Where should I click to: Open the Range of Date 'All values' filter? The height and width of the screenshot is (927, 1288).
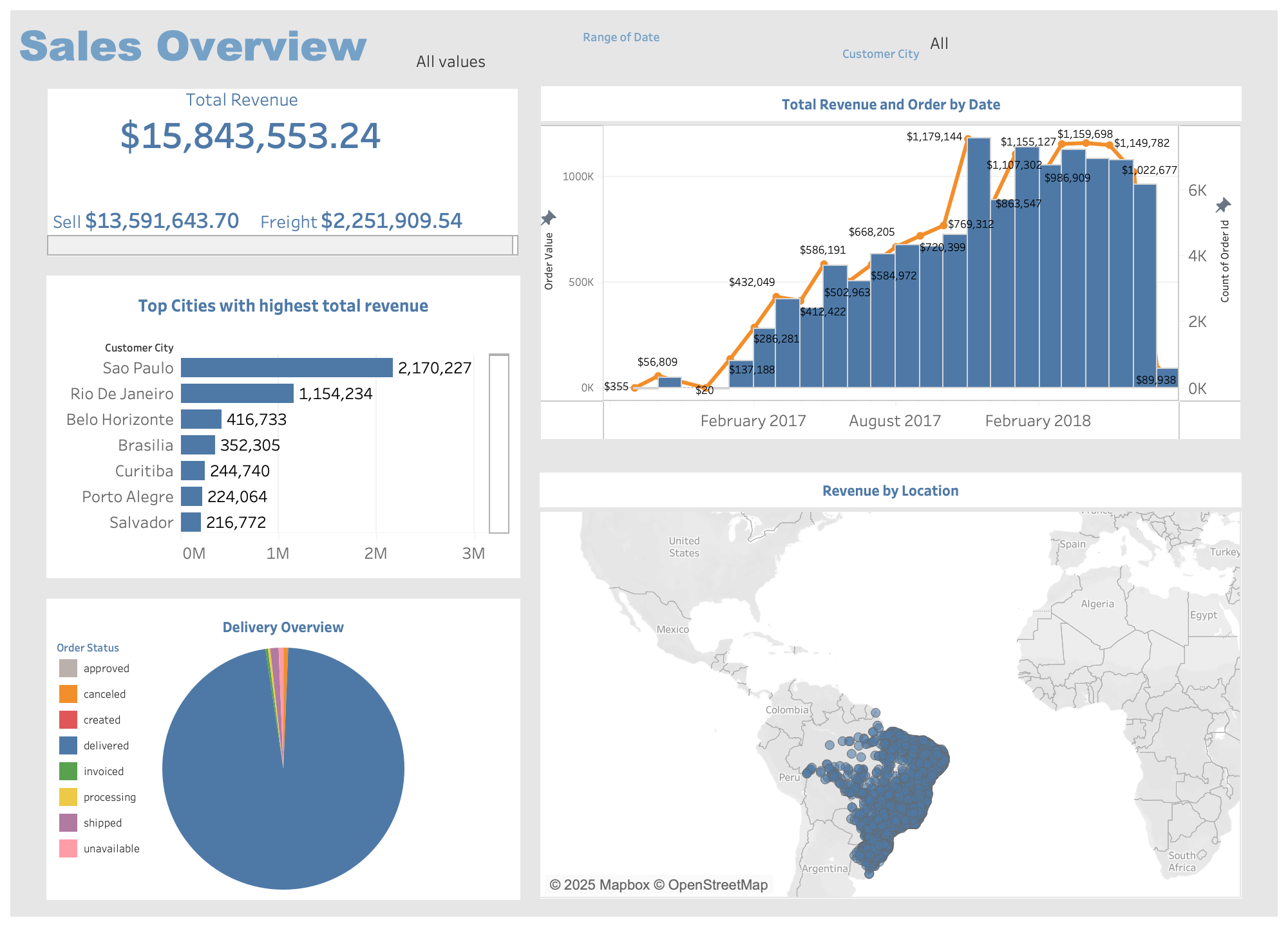451,62
